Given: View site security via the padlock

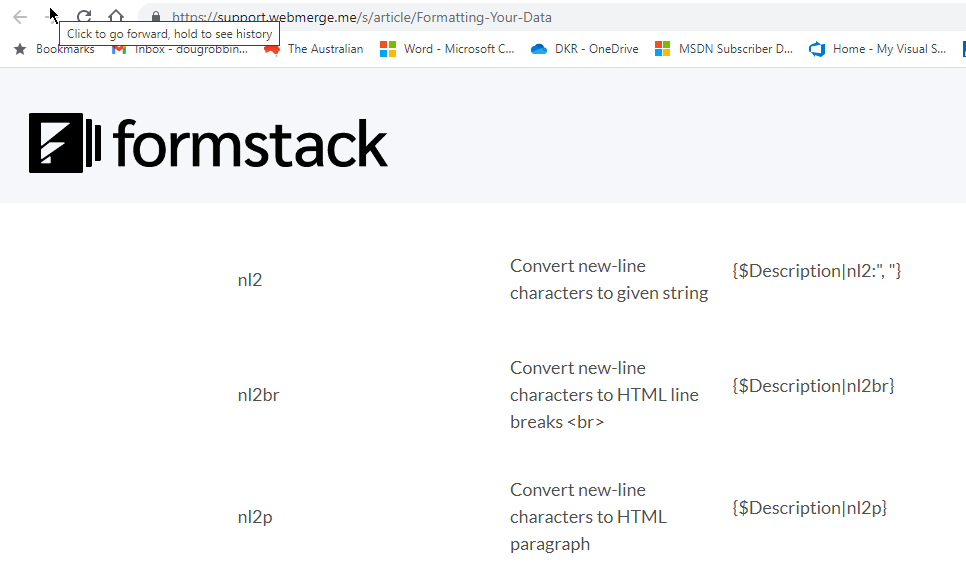Looking at the screenshot, I should tap(155, 16).
